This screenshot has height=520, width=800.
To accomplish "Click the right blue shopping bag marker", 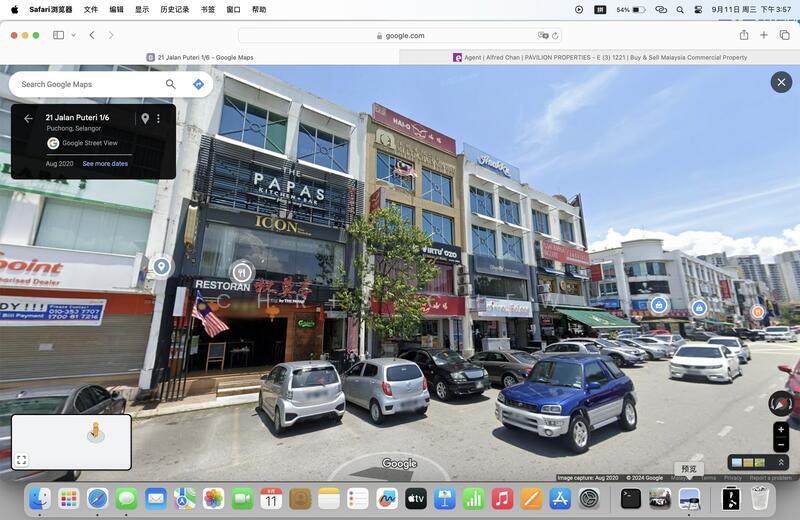I will (699, 308).
